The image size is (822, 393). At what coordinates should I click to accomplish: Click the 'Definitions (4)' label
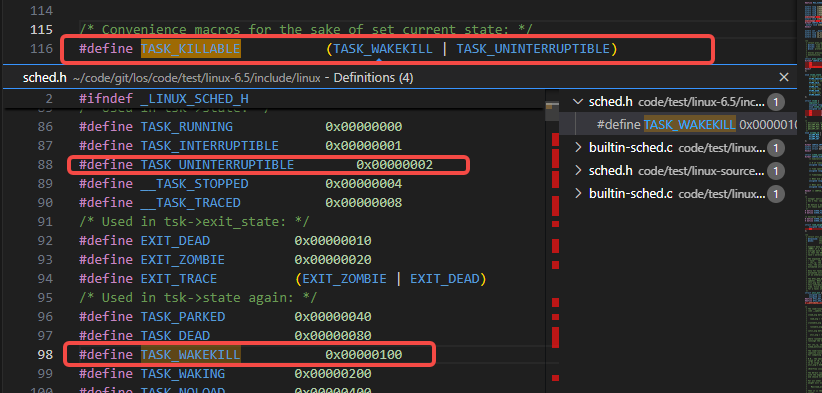[373, 78]
